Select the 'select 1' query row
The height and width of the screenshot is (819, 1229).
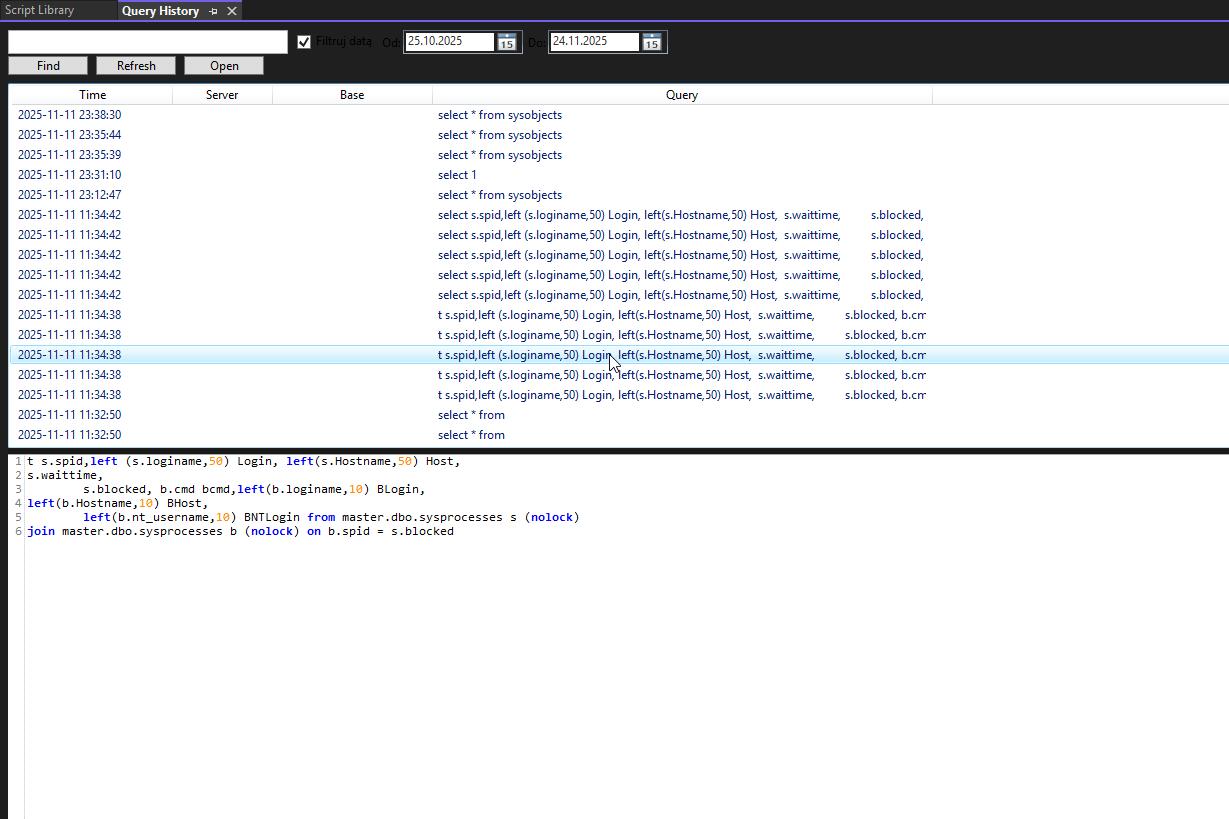457,174
